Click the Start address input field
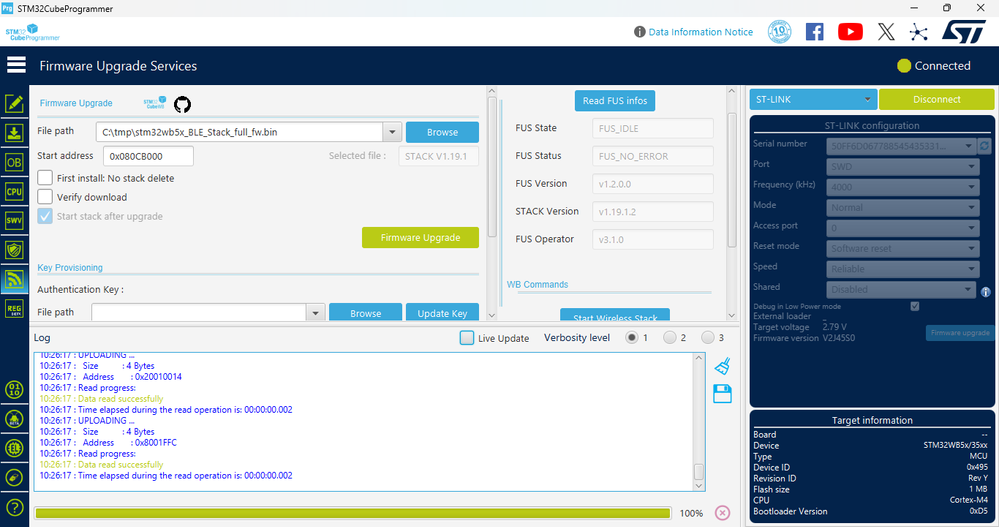Screen dimensions: 999x527 pyautogui.click(x=148, y=155)
